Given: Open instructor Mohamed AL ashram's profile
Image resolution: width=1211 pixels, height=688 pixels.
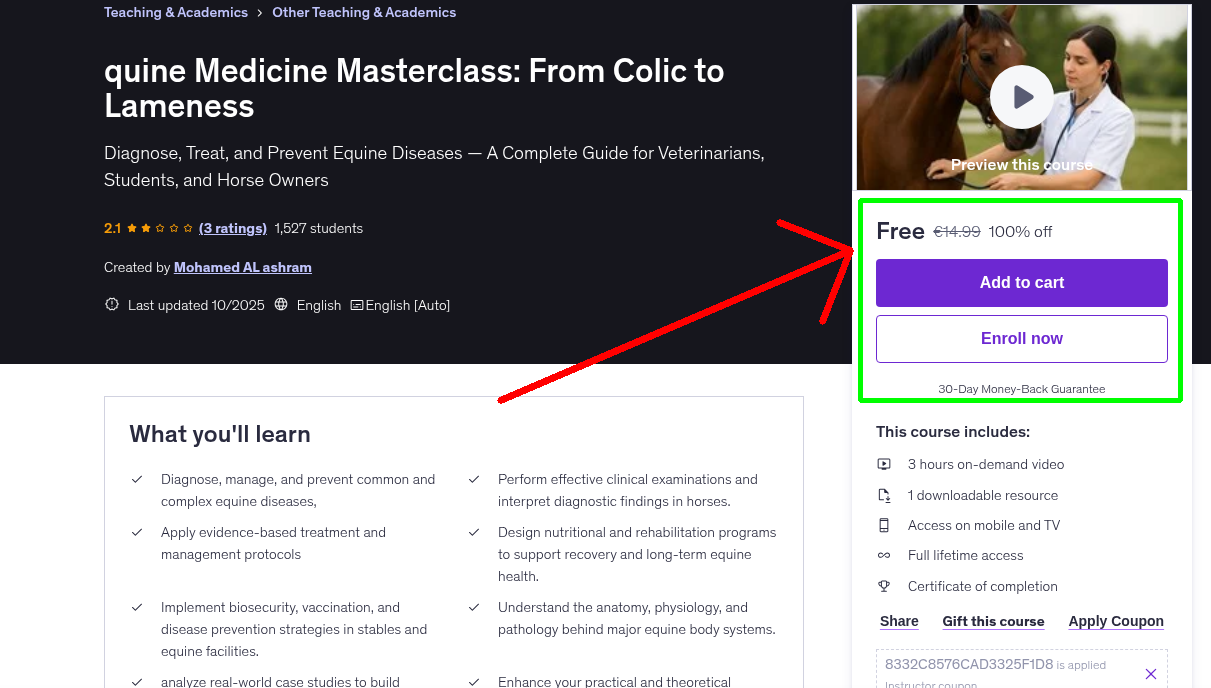Looking at the screenshot, I should pos(242,267).
